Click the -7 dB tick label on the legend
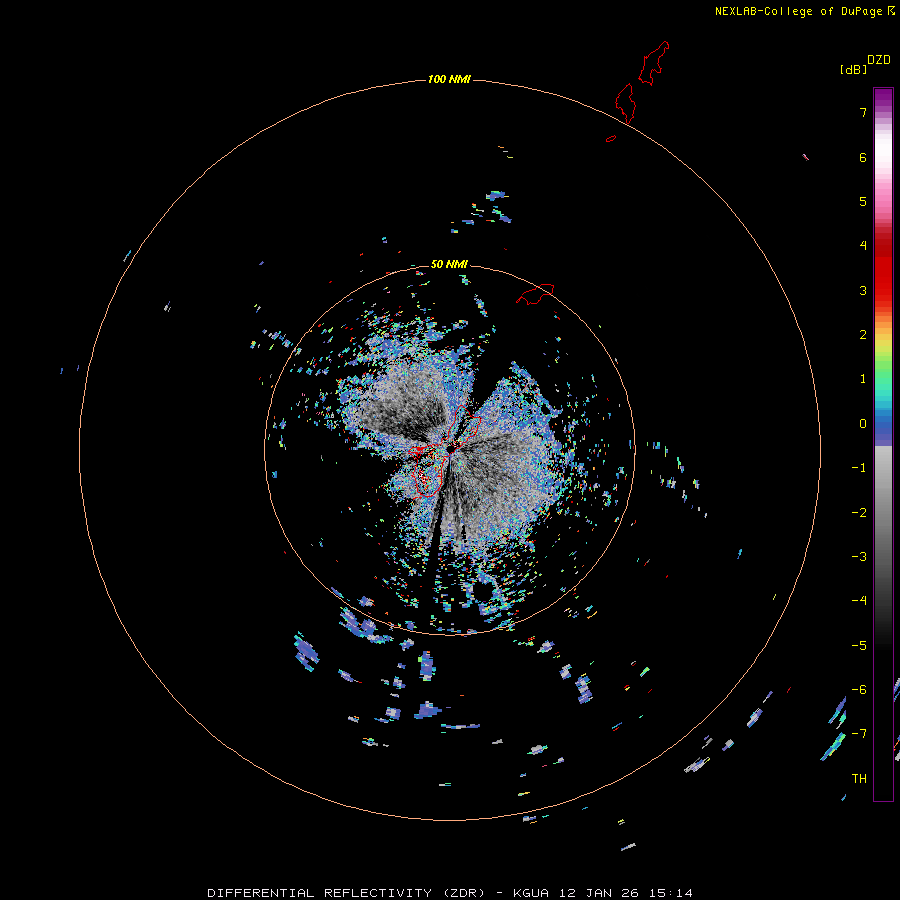 859,734
